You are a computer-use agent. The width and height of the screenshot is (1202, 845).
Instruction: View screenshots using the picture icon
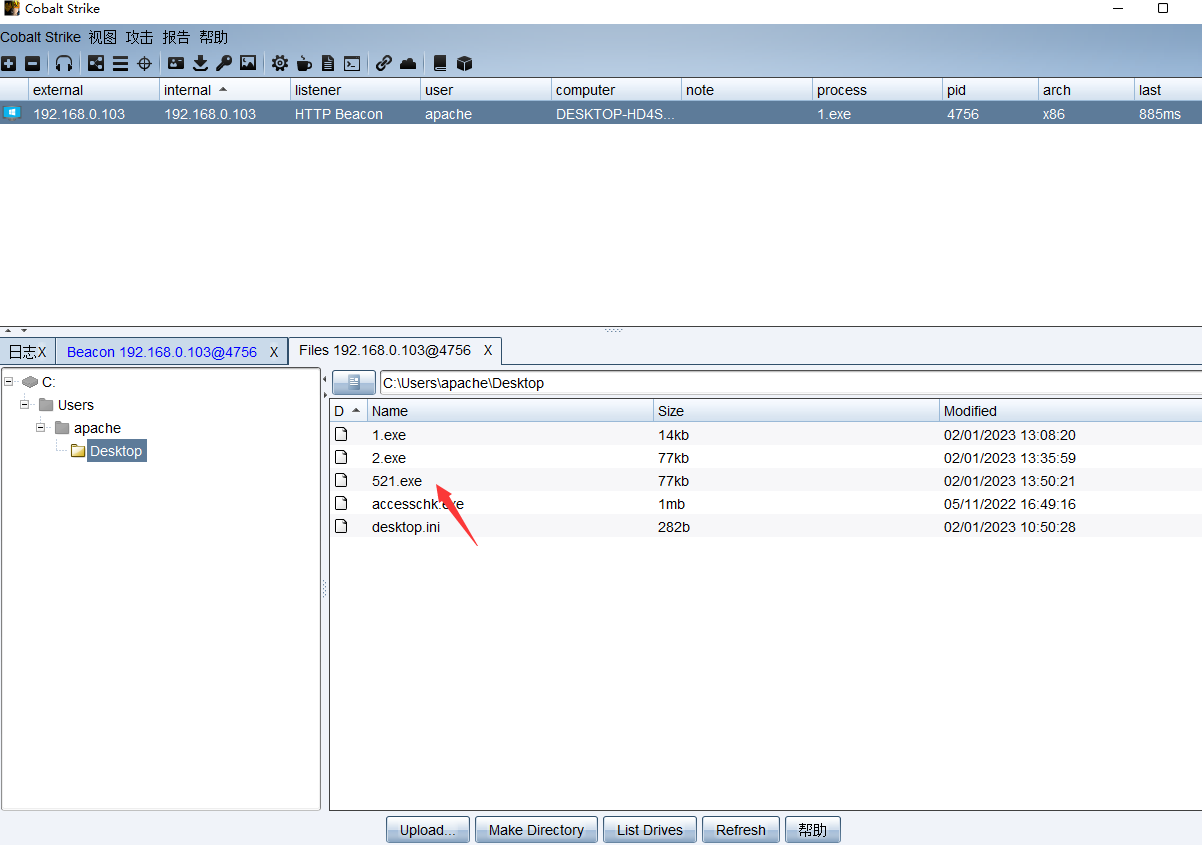(x=248, y=63)
